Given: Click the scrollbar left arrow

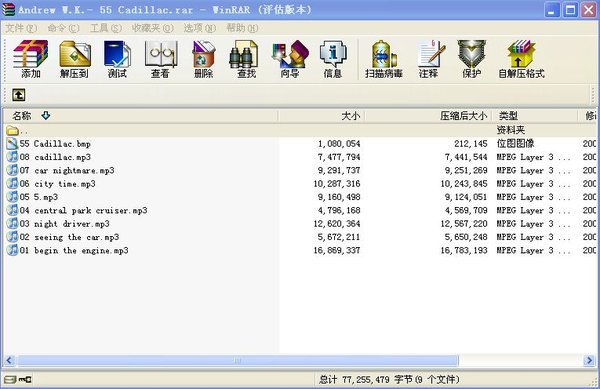Looking at the screenshot, I should pyautogui.click(x=10, y=360).
